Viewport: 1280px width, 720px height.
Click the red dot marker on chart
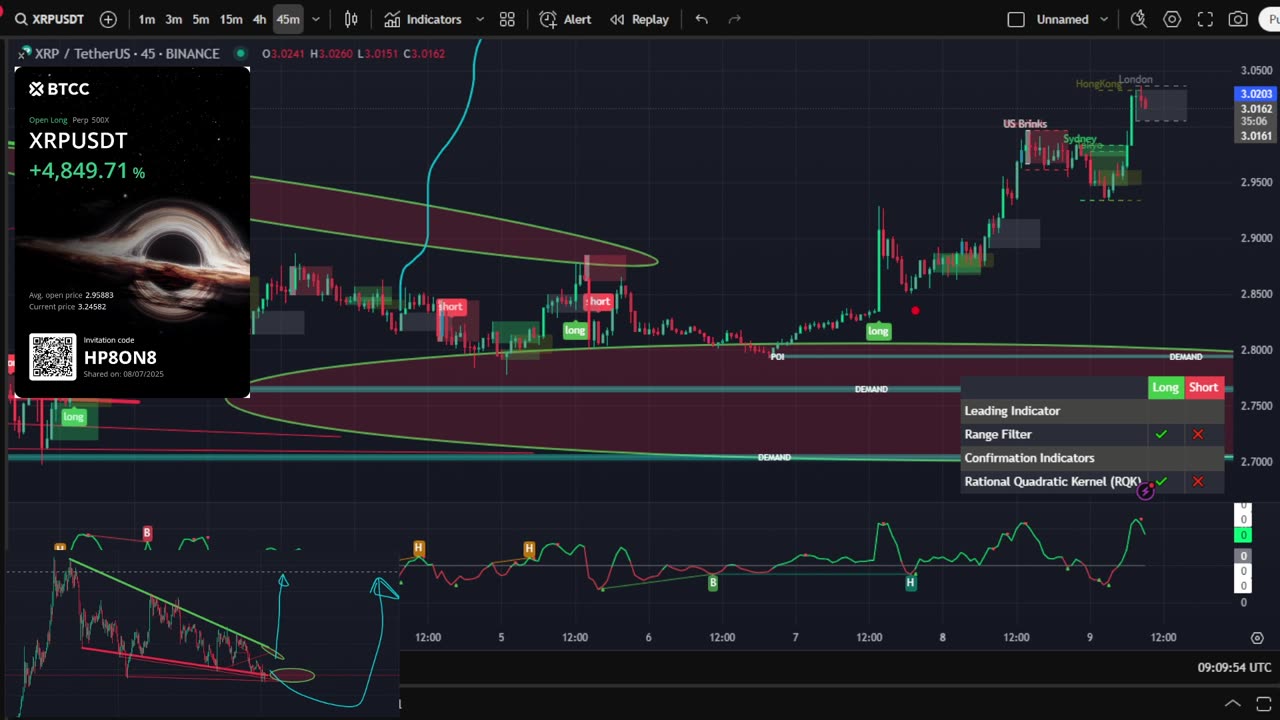pyautogui.click(x=915, y=311)
